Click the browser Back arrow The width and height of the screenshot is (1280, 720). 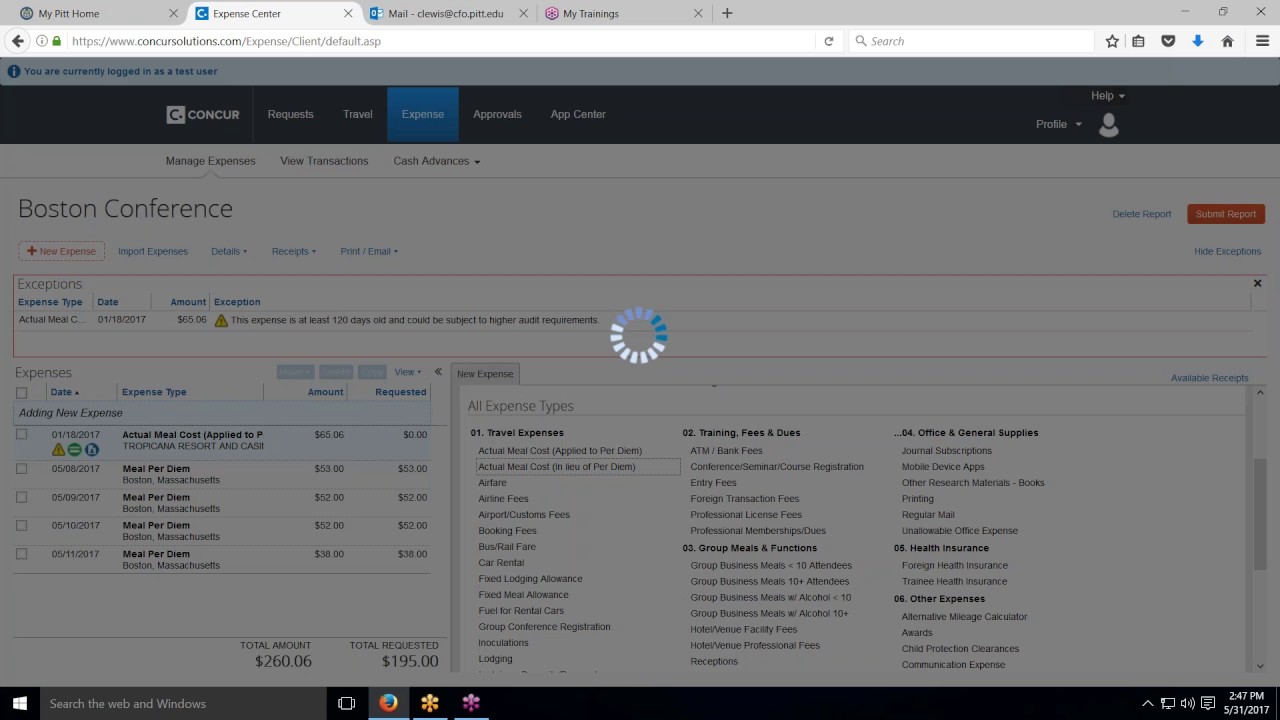(17, 41)
